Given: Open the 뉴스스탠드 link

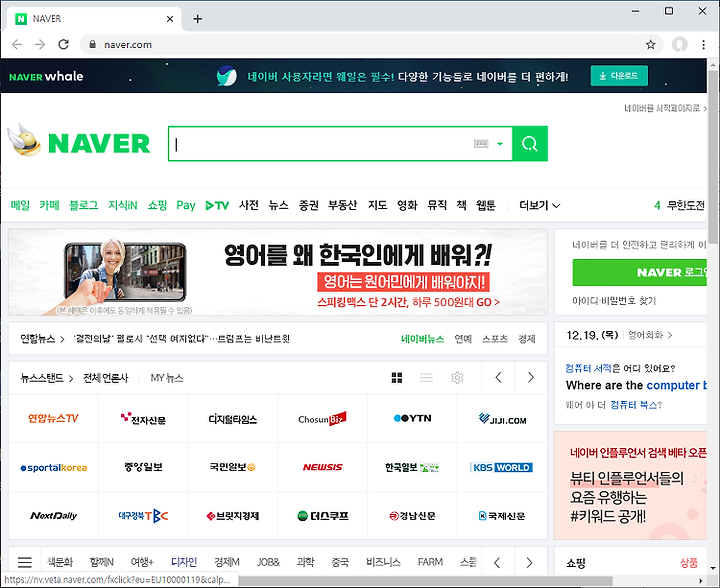Looking at the screenshot, I should coord(46,378).
